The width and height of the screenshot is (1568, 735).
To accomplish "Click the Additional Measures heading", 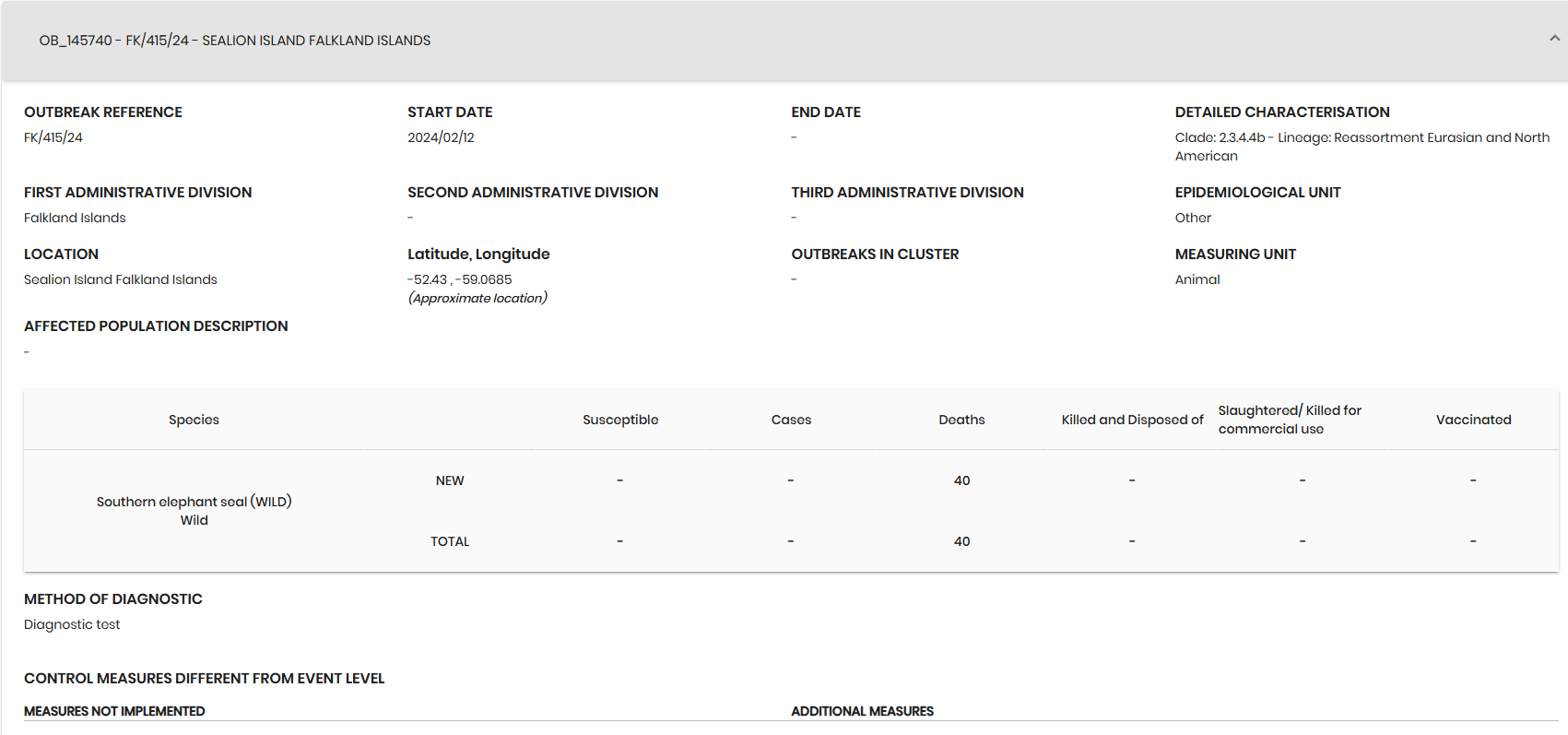I will [862, 711].
